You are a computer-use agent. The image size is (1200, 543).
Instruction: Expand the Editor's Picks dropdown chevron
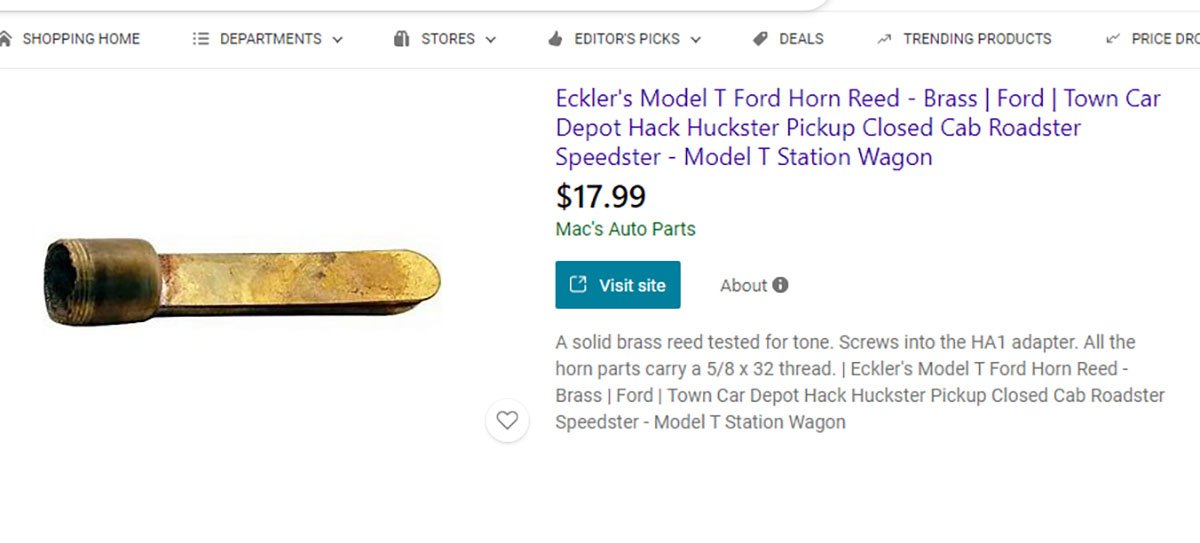click(x=695, y=40)
